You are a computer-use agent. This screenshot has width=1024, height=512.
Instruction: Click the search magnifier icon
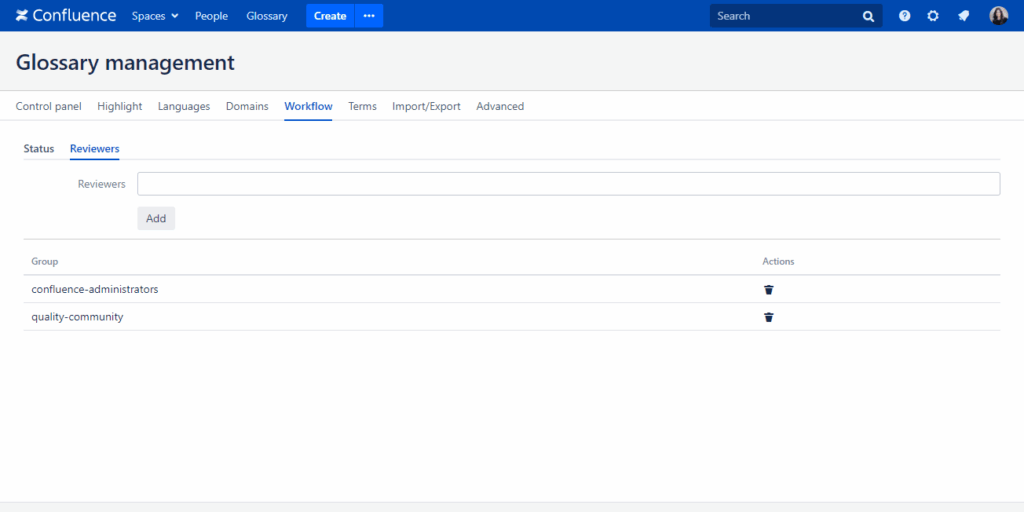coord(868,16)
